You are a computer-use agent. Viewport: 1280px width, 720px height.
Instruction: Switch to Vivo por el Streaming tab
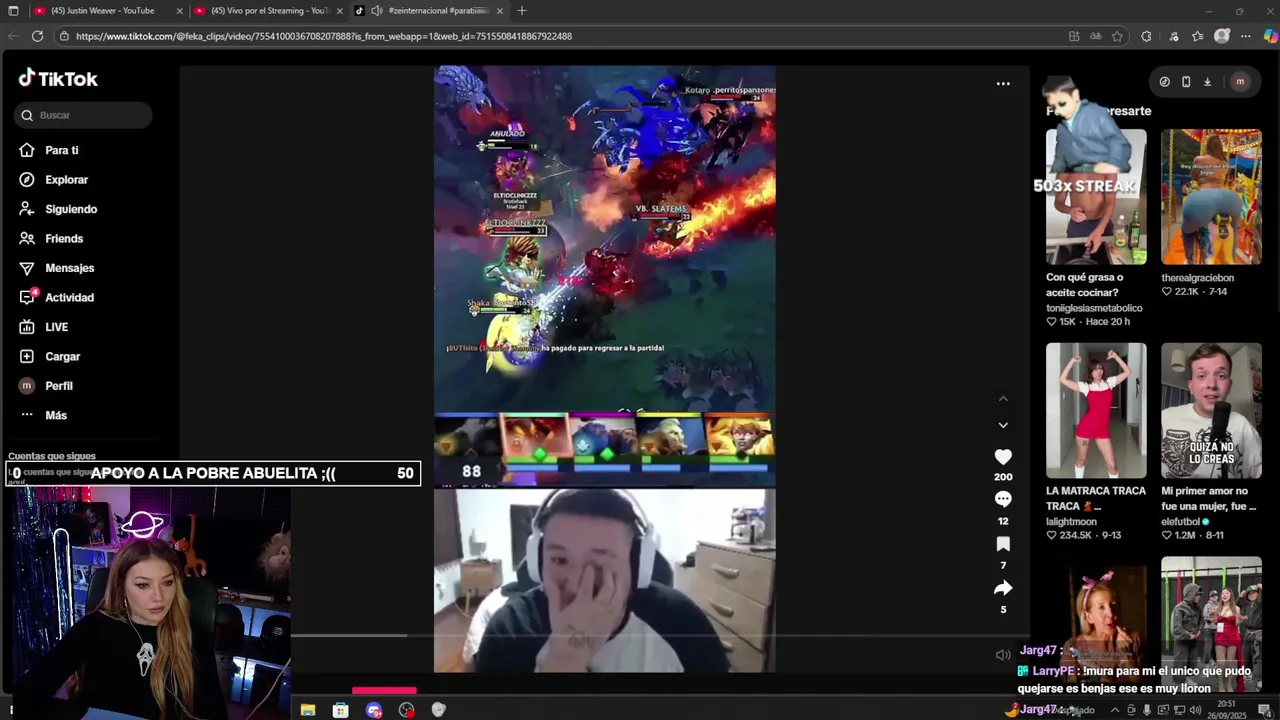268,11
